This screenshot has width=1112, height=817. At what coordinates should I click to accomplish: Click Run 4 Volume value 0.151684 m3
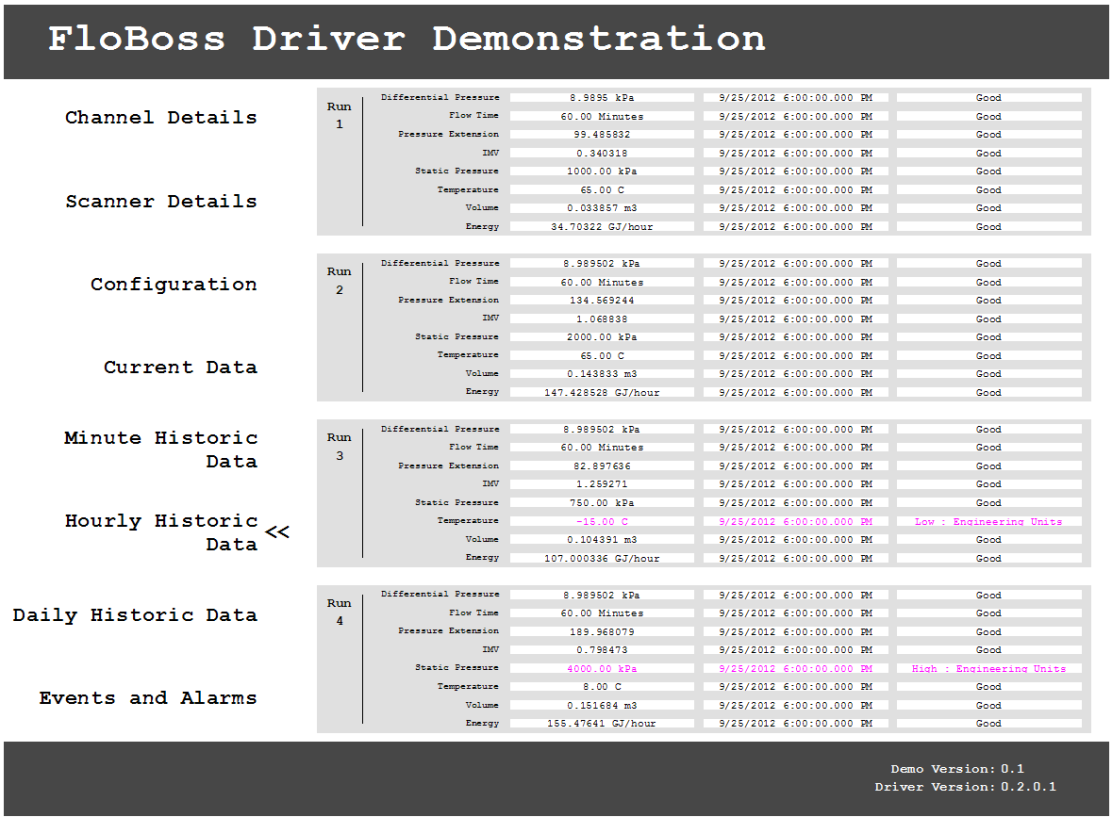[601, 706]
